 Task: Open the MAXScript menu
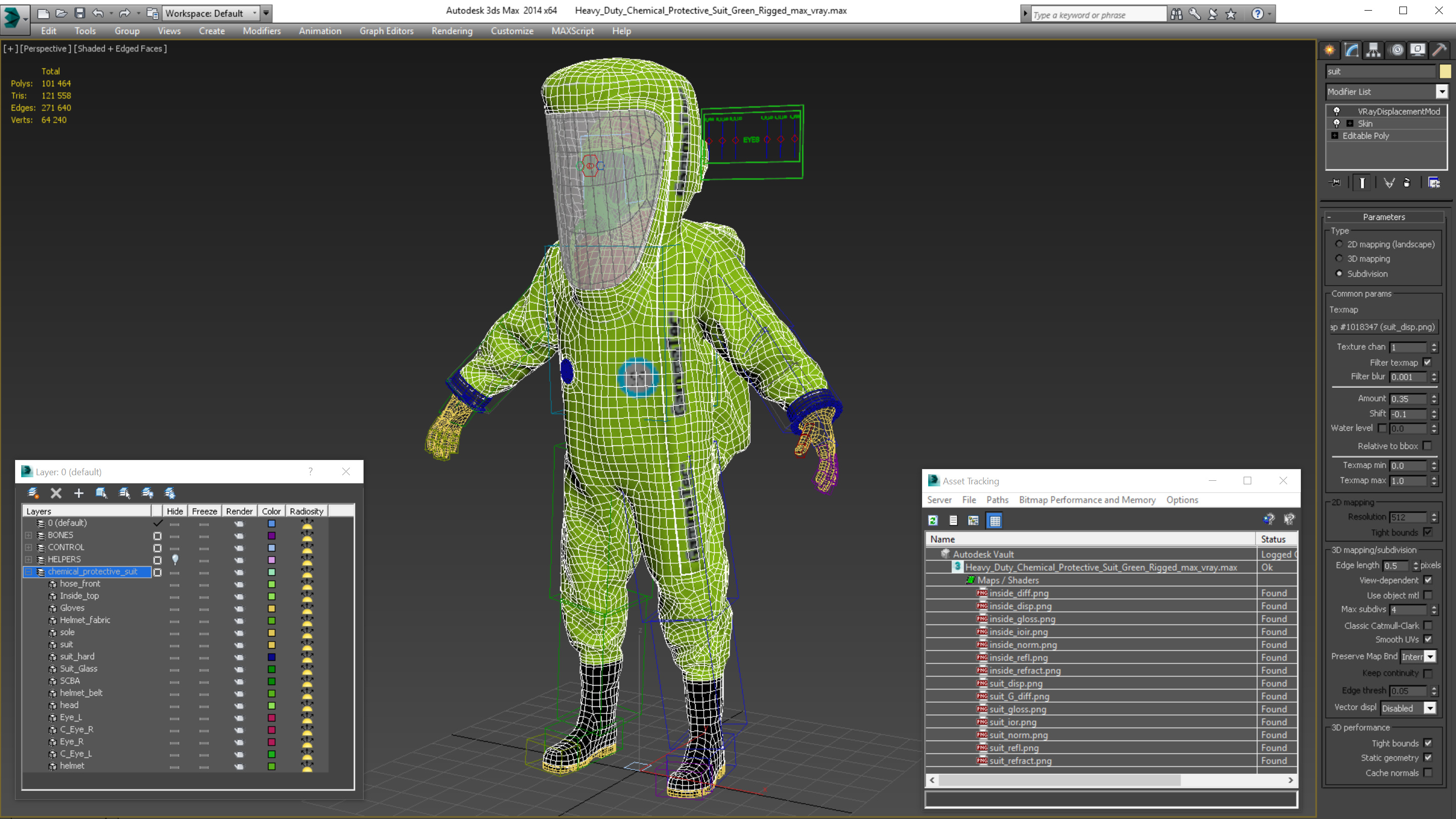(573, 31)
